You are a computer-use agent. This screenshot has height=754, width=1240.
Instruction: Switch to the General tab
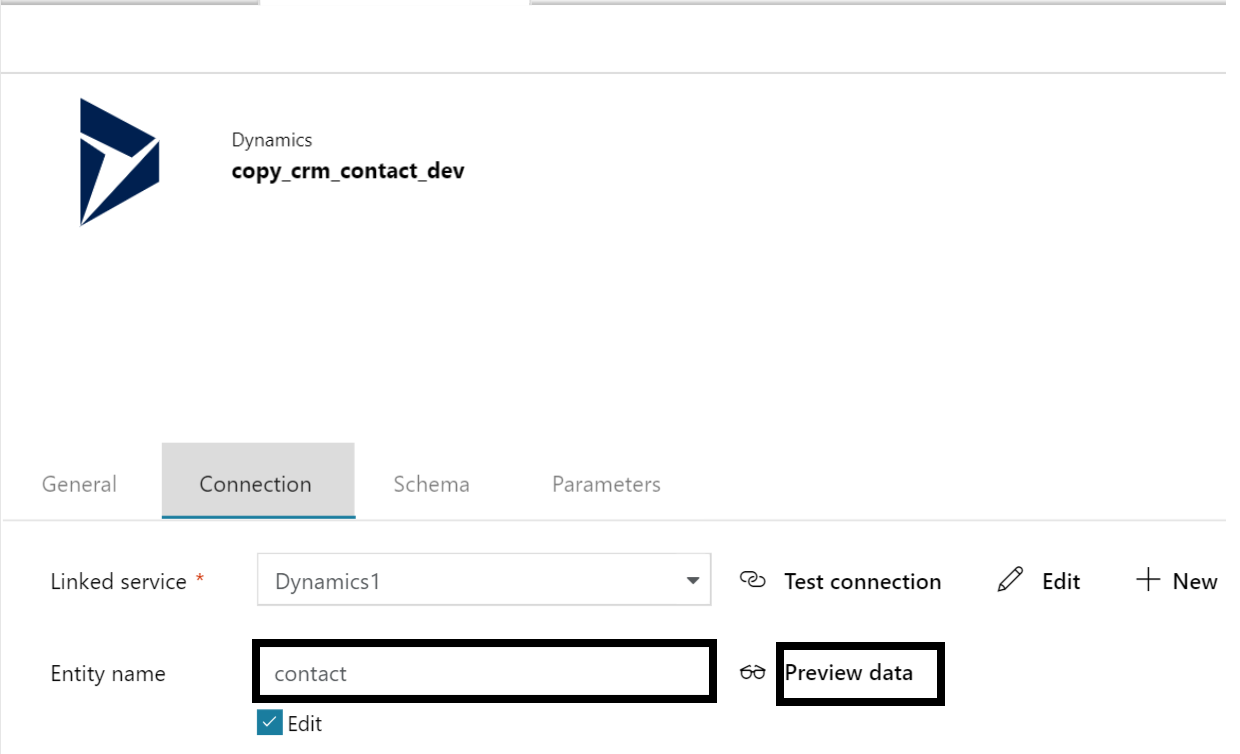(x=79, y=484)
